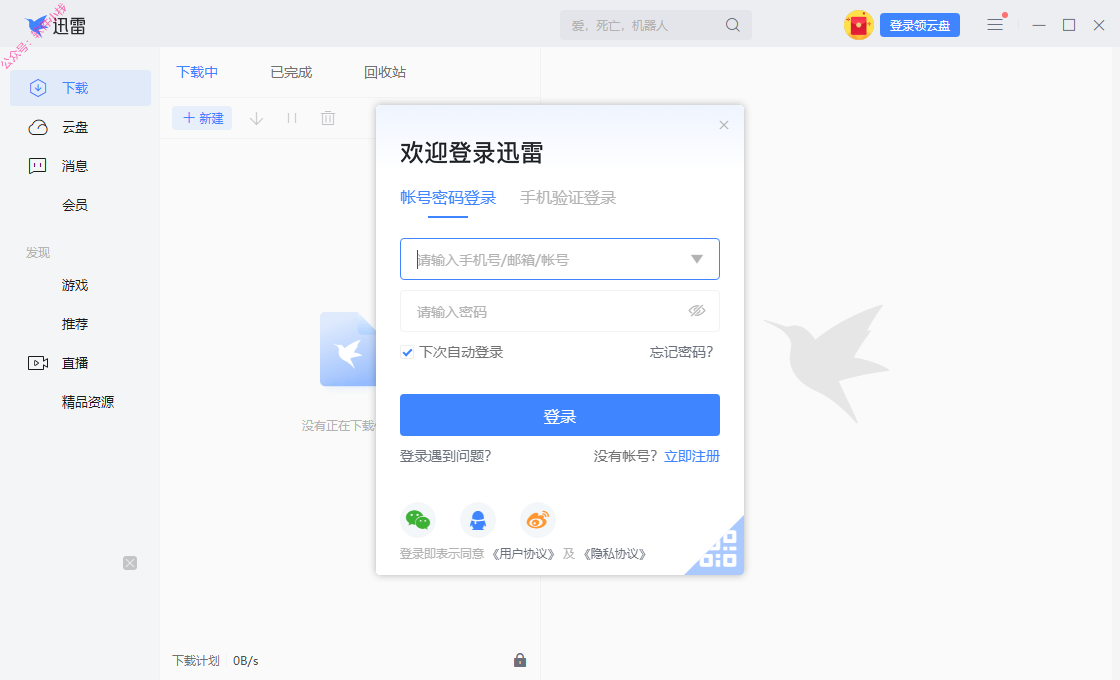
Task: Close the 迅雷 window
Action: [x=1099, y=25]
